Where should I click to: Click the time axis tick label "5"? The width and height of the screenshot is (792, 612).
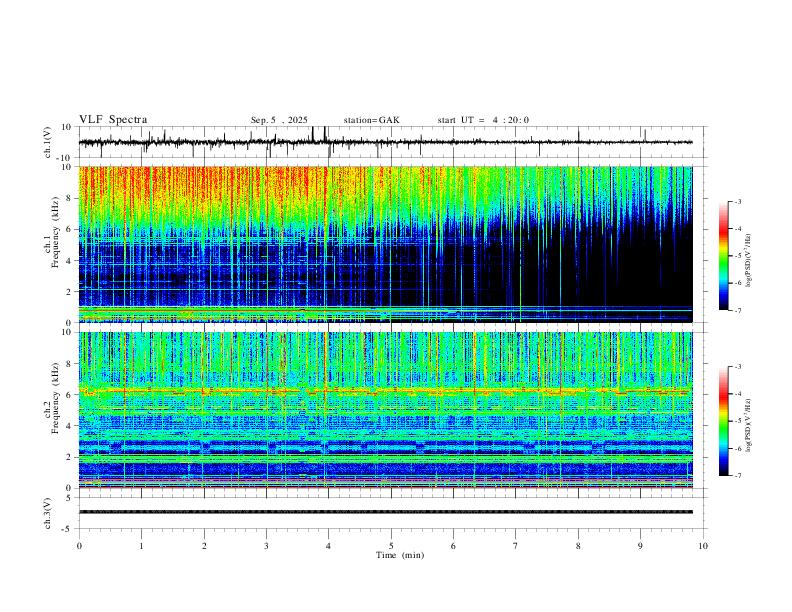pyautogui.click(x=391, y=546)
